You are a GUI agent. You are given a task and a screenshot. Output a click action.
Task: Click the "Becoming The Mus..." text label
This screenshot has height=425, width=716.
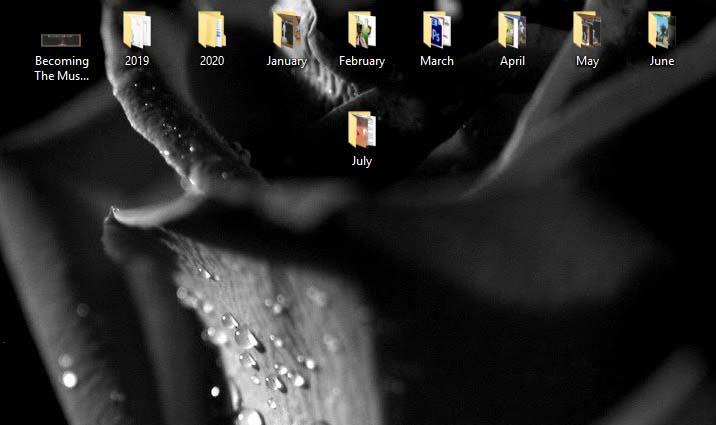click(x=62, y=68)
